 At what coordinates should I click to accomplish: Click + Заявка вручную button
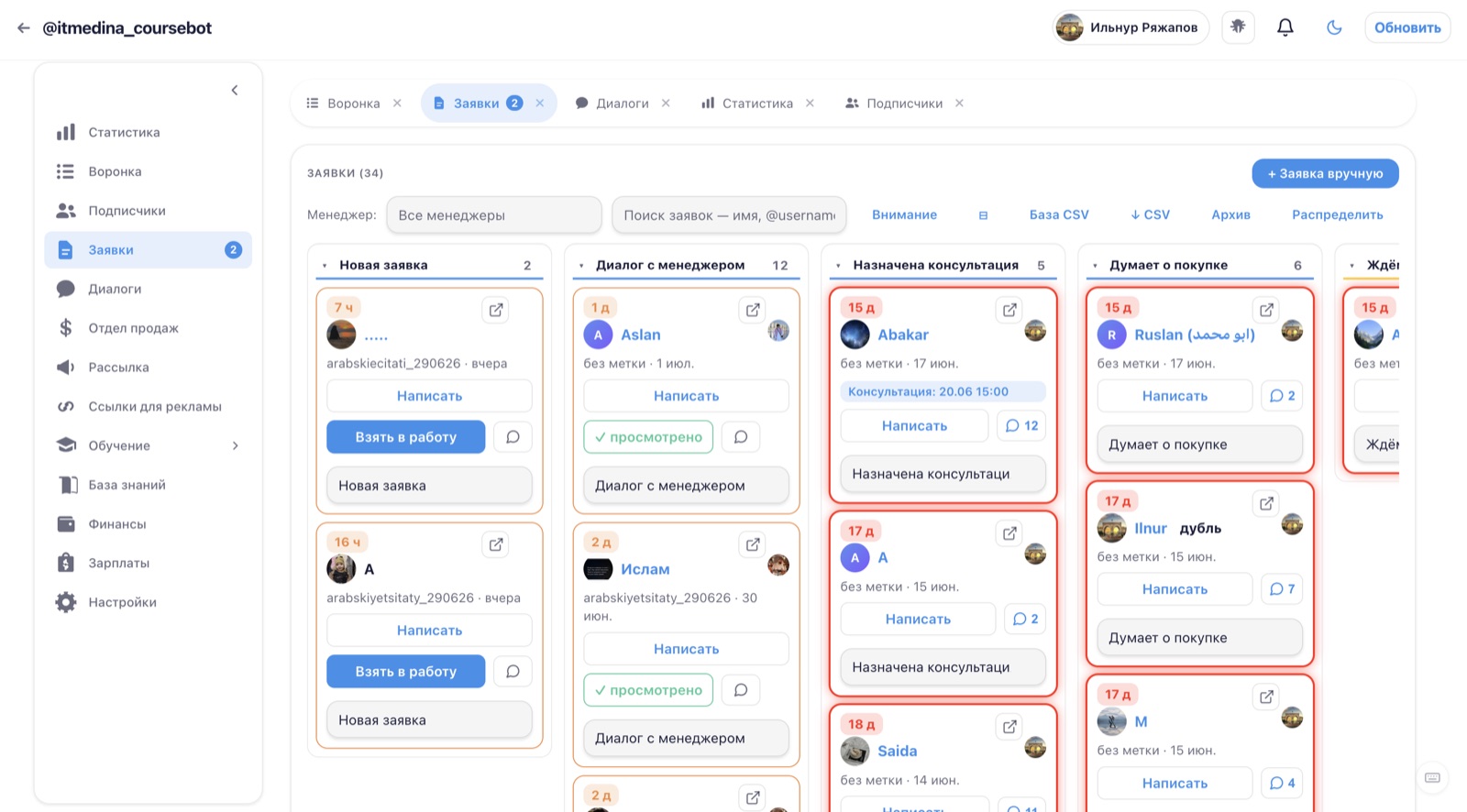pos(1325,173)
